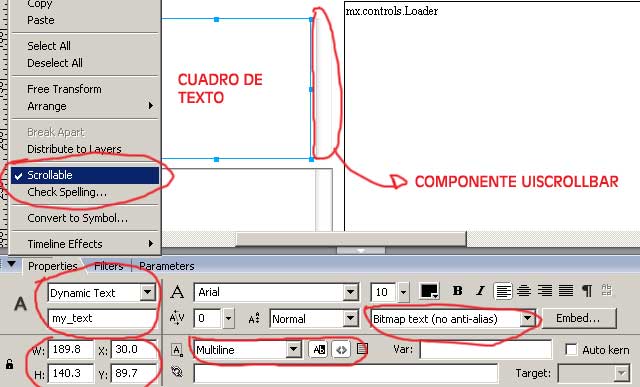Toggle Show border around text icon

click(x=362, y=349)
